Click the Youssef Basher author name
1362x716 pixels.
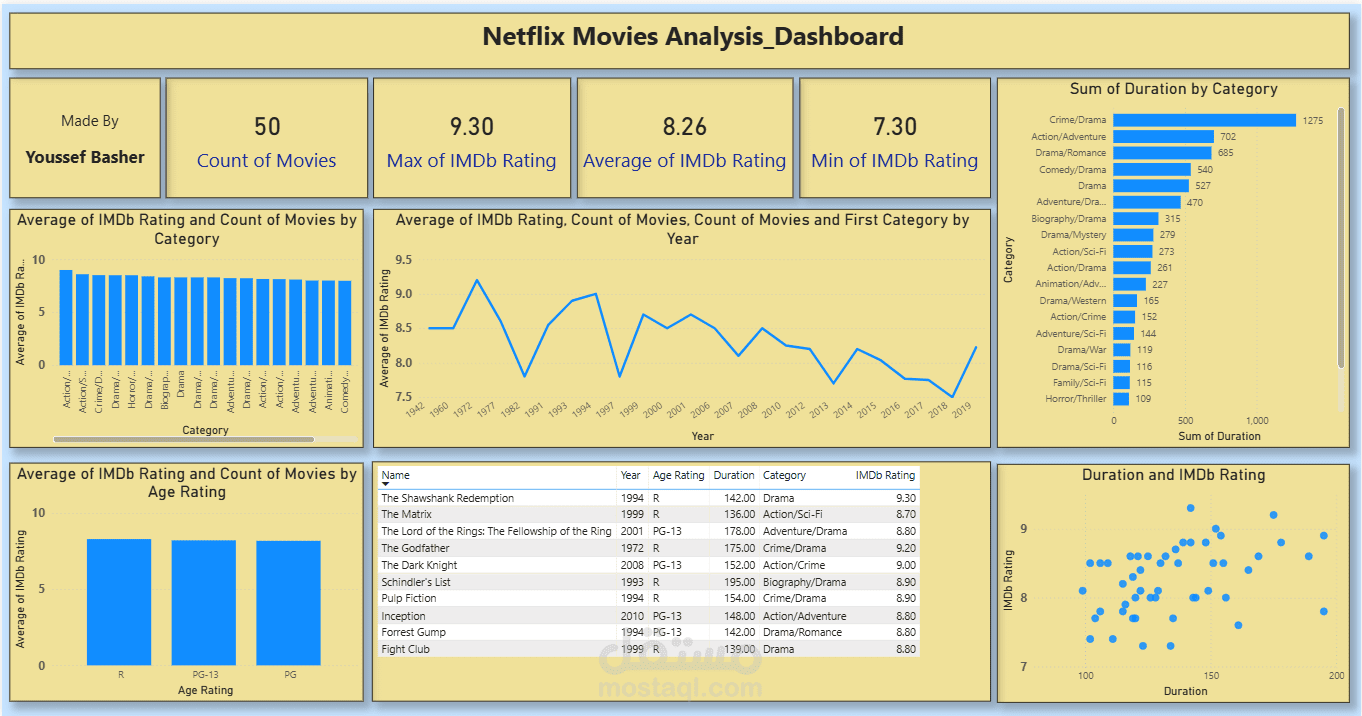[x=85, y=157]
